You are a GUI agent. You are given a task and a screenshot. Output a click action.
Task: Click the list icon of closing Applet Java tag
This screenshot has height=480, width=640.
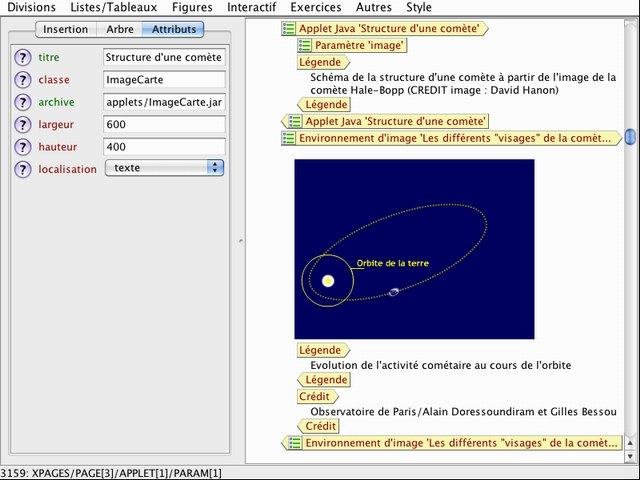(295, 121)
